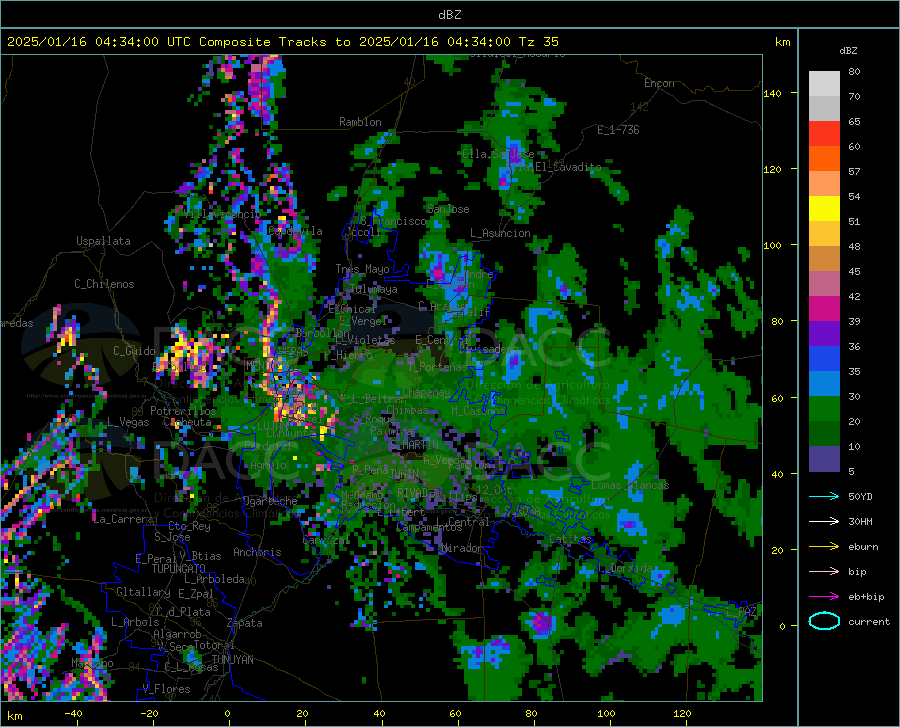Select the light orange 54-57 dBZ swatch
The height and width of the screenshot is (727, 900).
(824, 184)
